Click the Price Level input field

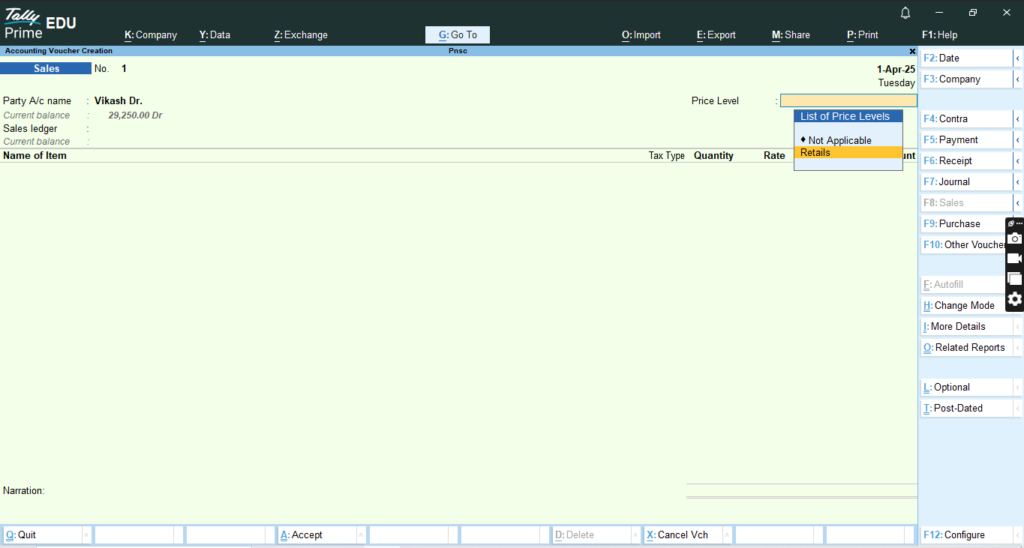(848, 101)
